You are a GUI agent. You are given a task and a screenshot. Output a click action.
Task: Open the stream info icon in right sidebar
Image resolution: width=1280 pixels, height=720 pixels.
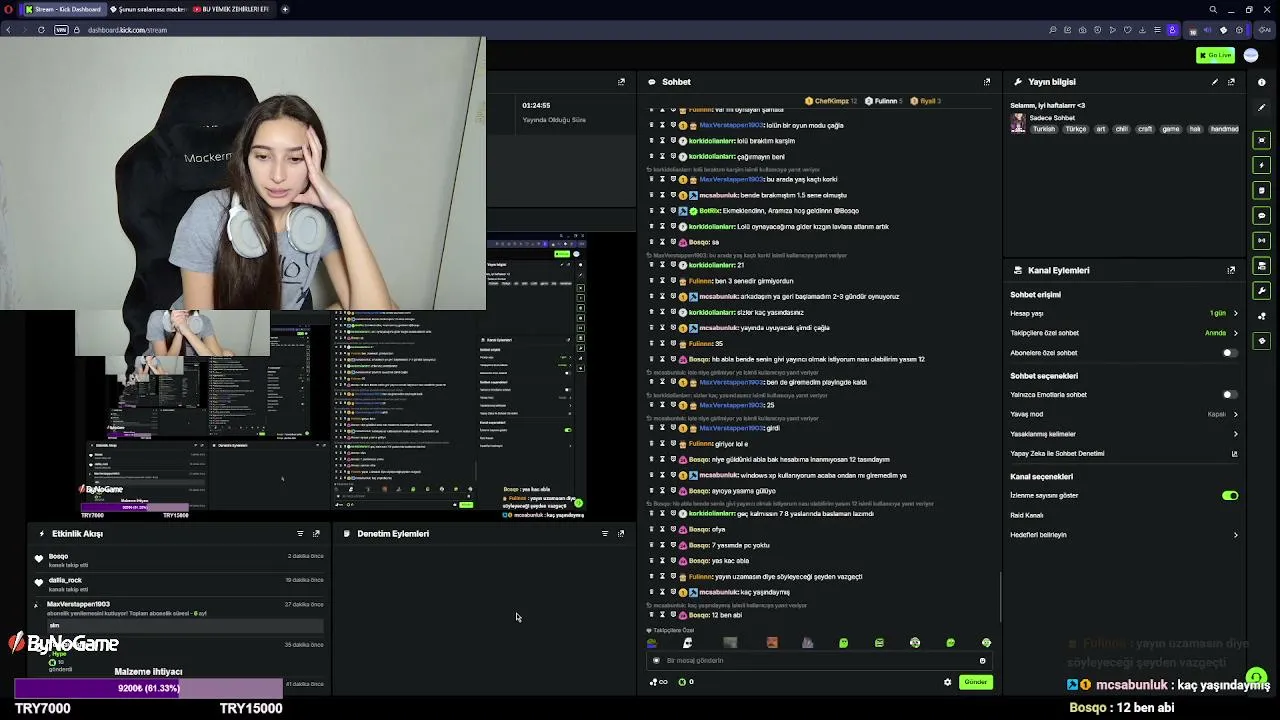click(x=1262, y=82)
